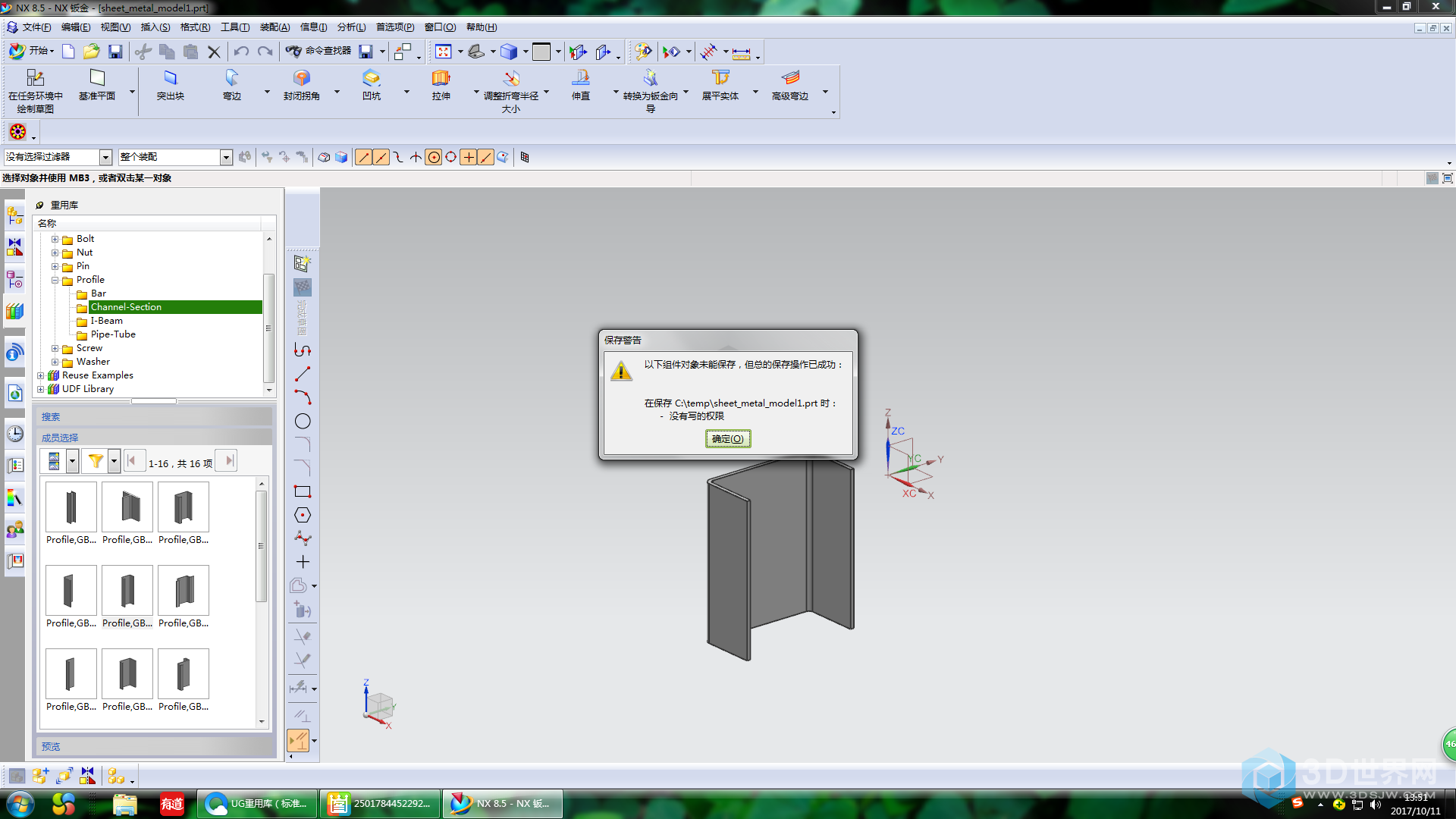Expand the Washer folder node
1456x819 pixels.
click(55, 362)
